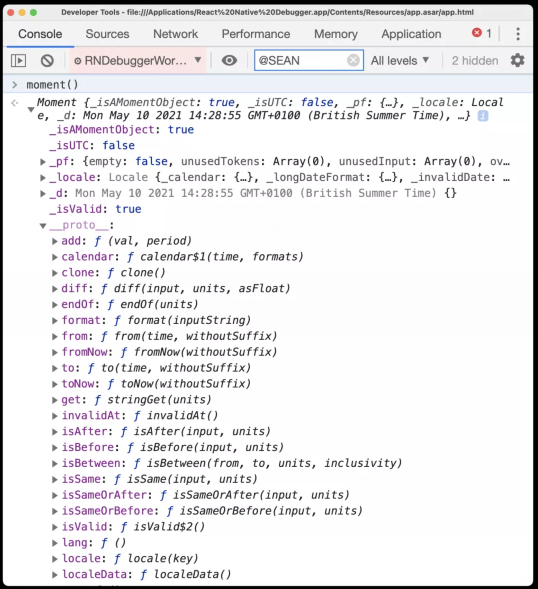The width and height of the screenshot is (538, 589).
Task: Open the RNDebuggerWorker context dropdown
Action: (138, 60)
